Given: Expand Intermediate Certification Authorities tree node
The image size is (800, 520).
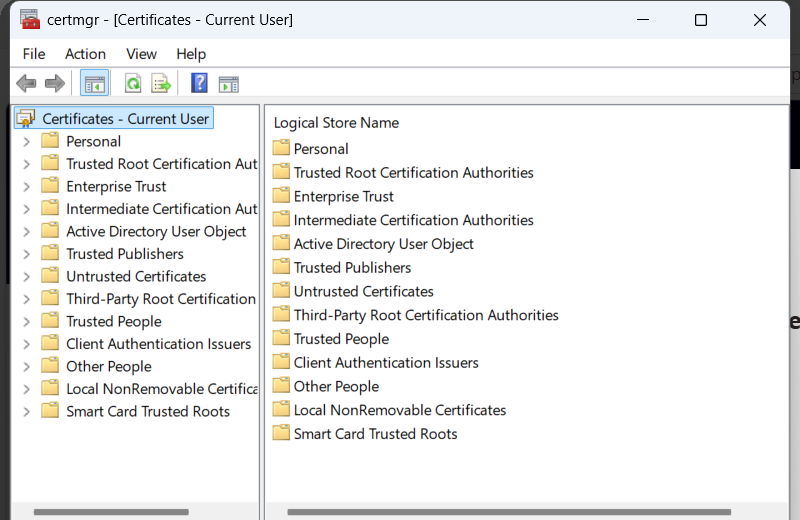Looking at the screenshot, I should pyautogui.click(x=27, y=209).
